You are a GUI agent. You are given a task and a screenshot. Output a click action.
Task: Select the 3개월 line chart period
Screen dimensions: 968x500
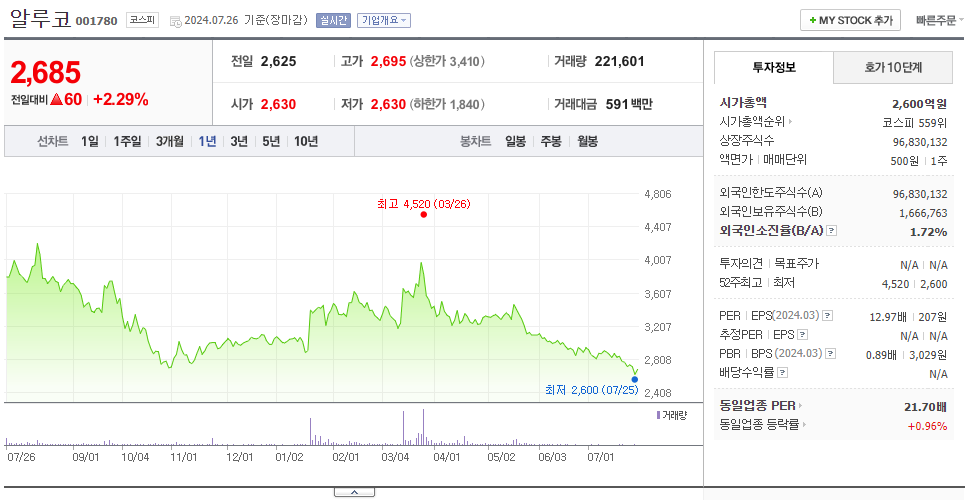170,141
